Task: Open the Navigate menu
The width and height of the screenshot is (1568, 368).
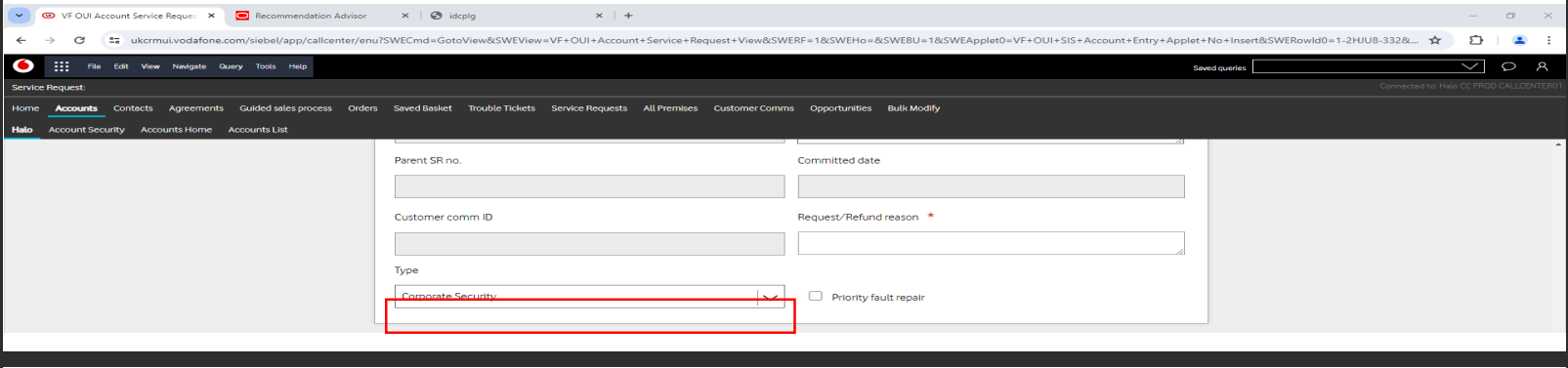Action: pyautogui.click(x=190, y=66)
